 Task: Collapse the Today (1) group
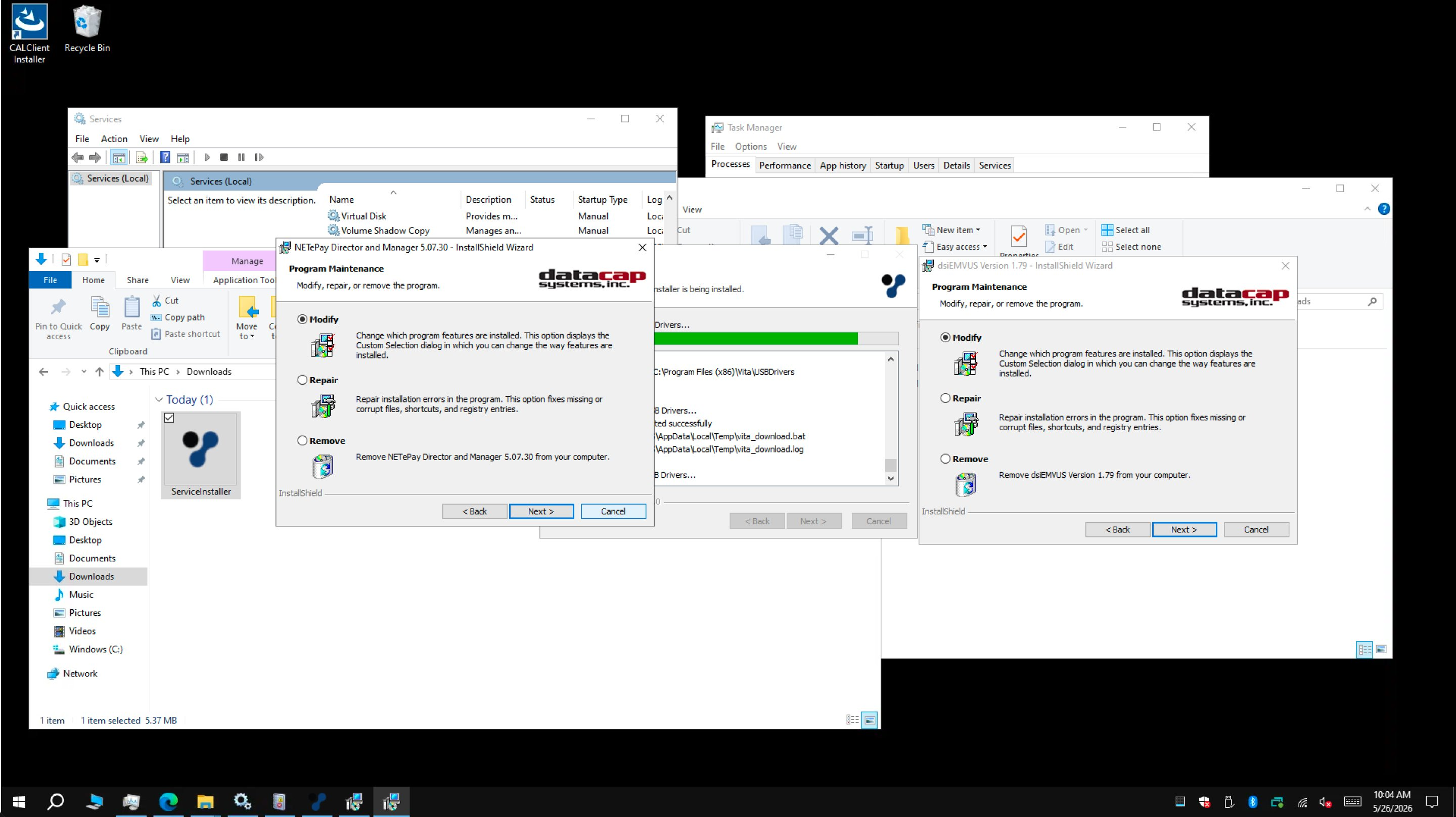[x=159, y=400]
